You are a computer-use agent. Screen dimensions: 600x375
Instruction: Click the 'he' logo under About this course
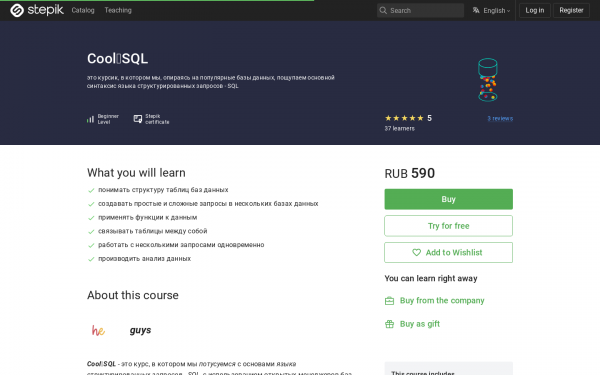coord(98,330)
